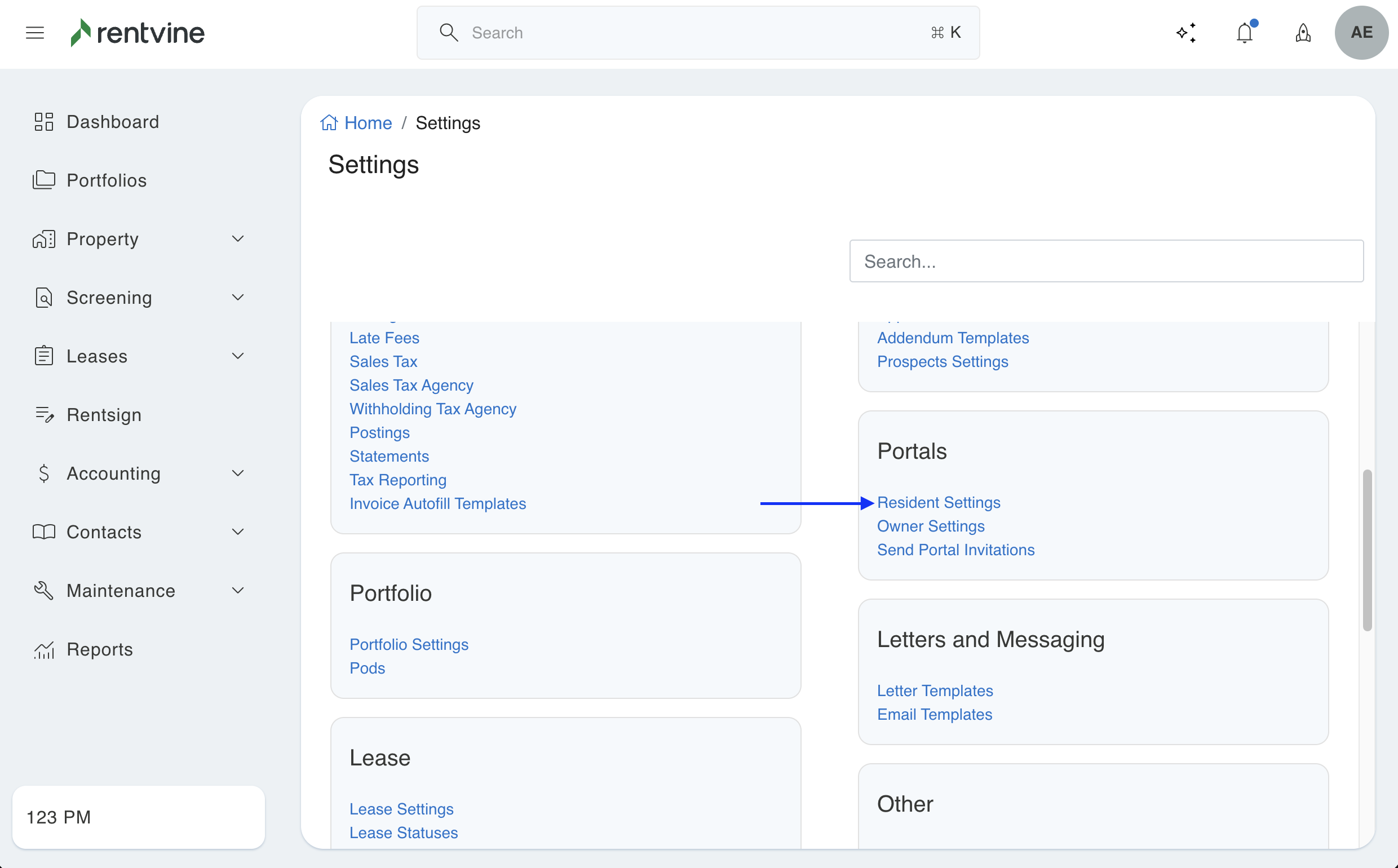Click the Home breadcrumb house icon
The image size is (1398, 868).
point(329,123)
